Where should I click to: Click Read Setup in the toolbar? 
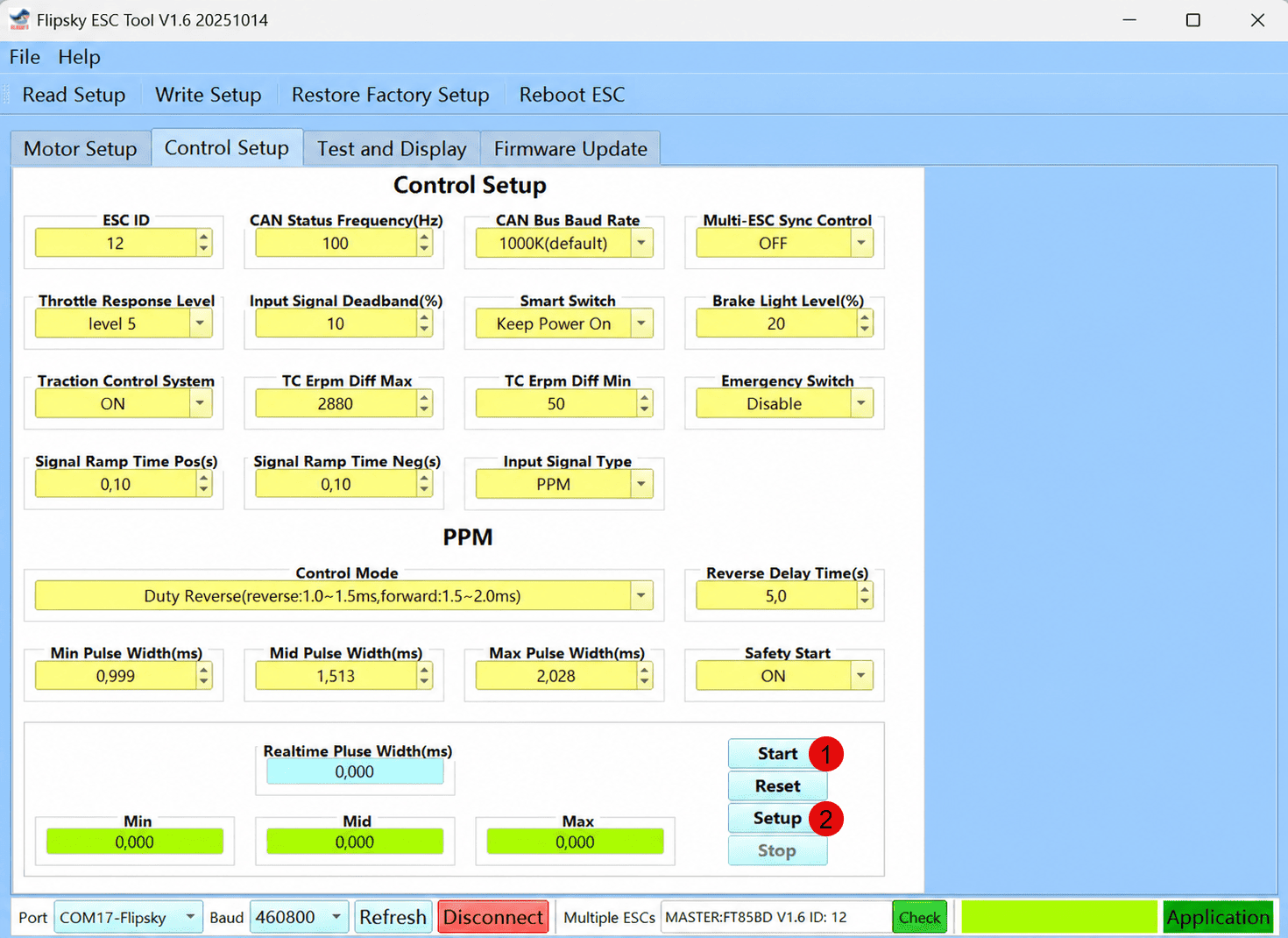[74, 95]
